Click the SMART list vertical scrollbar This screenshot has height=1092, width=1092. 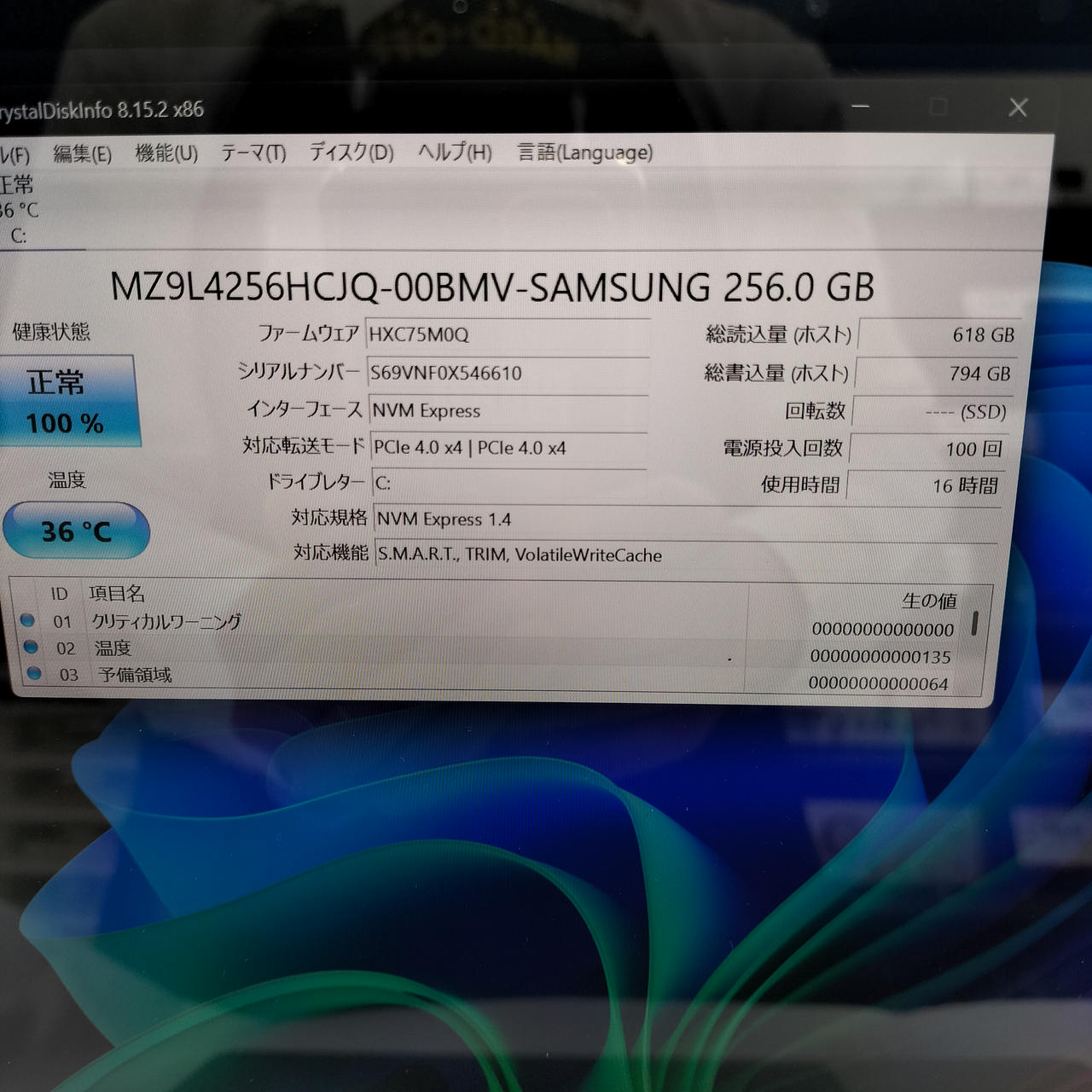tap(974, 624)
